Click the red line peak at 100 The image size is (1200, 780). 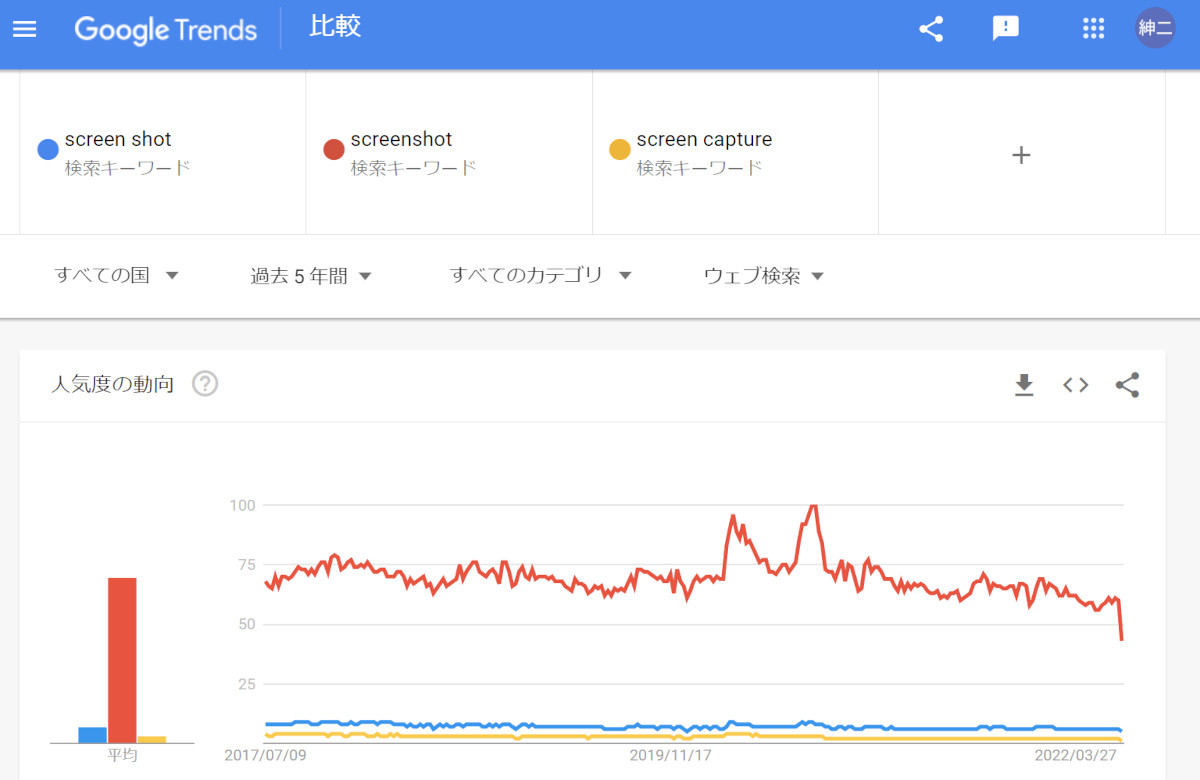(814, 507)
